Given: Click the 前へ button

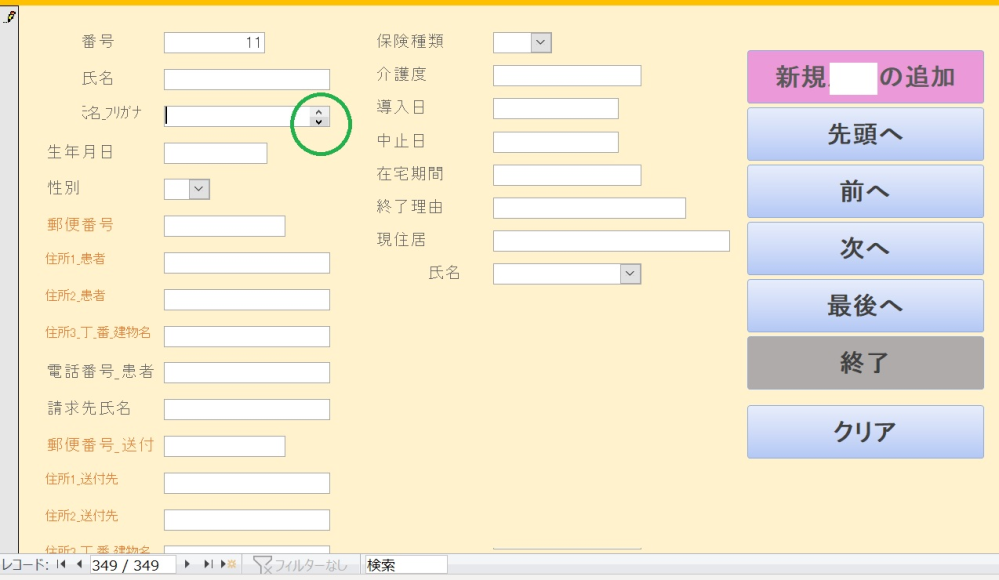Looking at the screenshot, I should click(x=865, y=191).
